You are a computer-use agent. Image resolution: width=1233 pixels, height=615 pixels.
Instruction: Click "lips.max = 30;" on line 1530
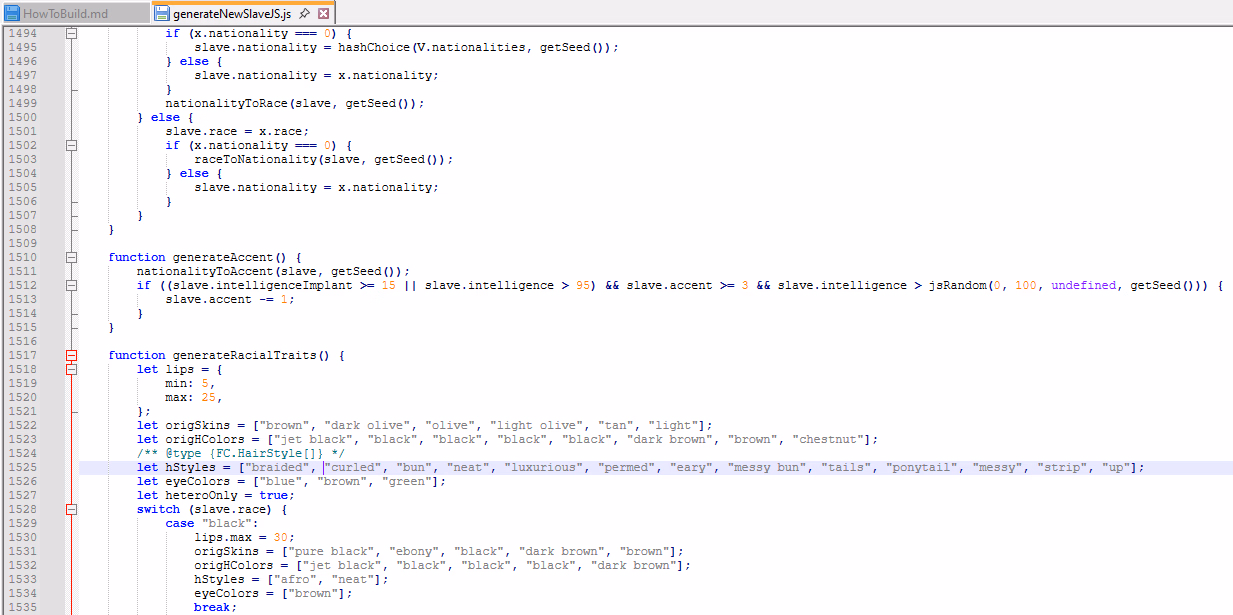[245, 537]
